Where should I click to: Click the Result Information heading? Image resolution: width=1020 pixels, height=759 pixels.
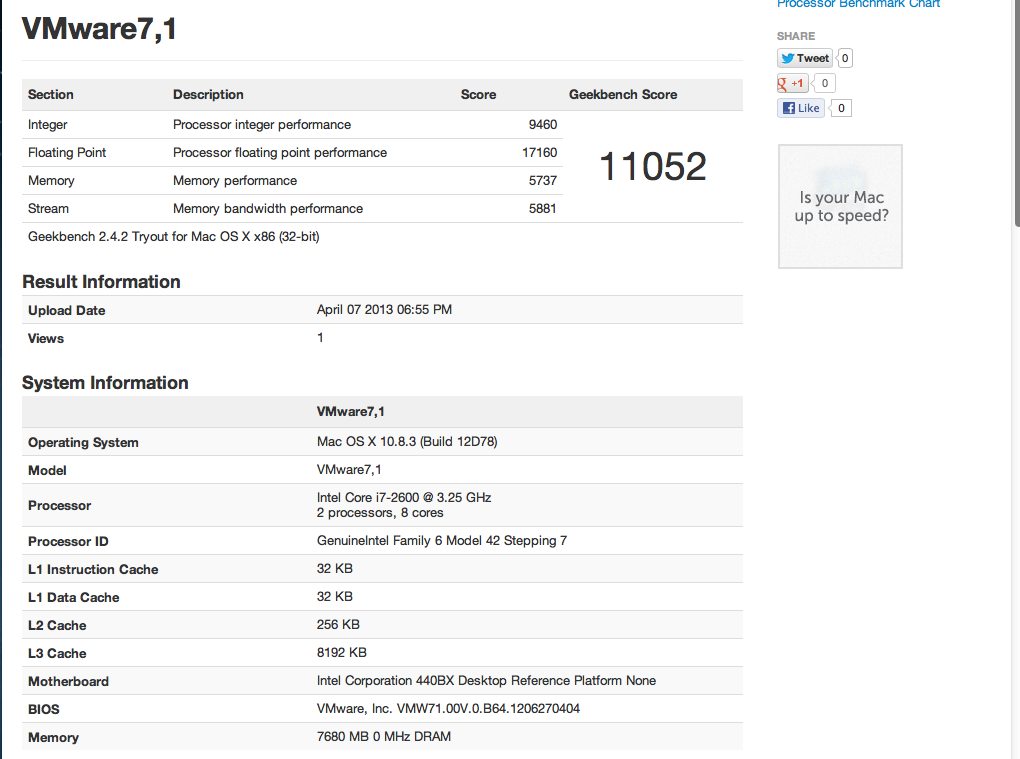[x=101, y=282]
